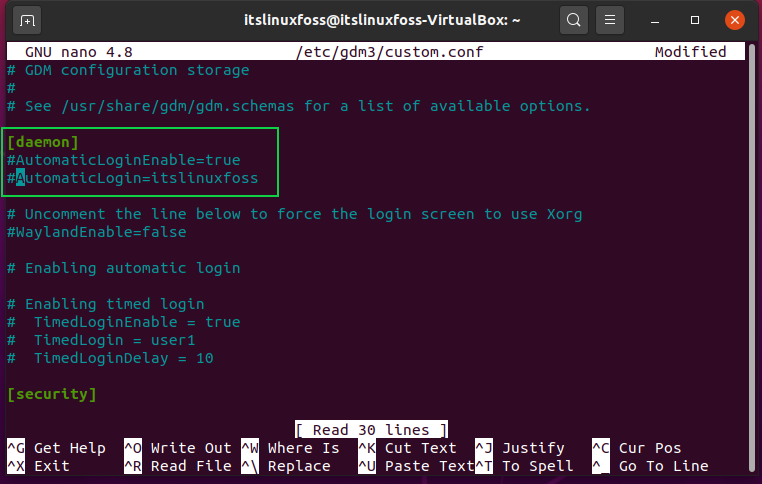
Task: Close the terminal window
Action: pos(734,20)
